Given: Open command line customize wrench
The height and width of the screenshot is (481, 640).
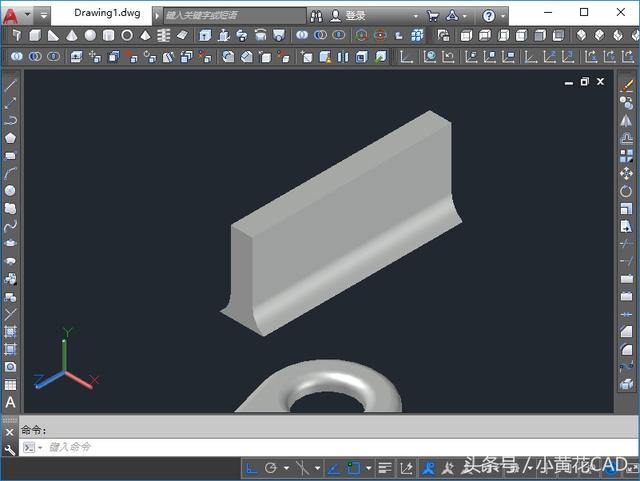Looking at the screenshot, I should 10,448.
